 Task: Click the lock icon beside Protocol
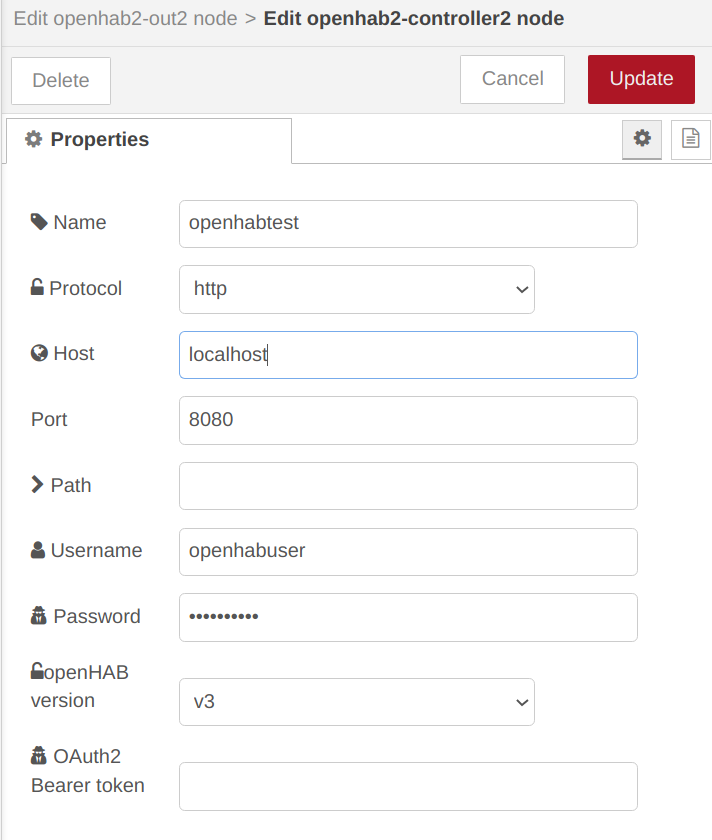pyautogui.click(x=34, y=288)
